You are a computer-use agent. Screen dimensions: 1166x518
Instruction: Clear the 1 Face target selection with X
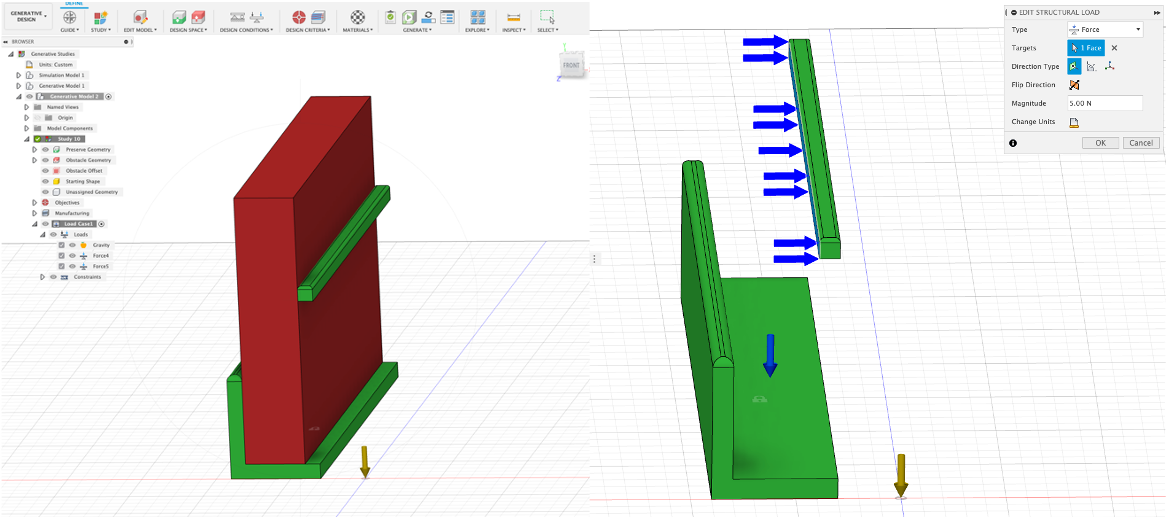(x=1114, y=48)
